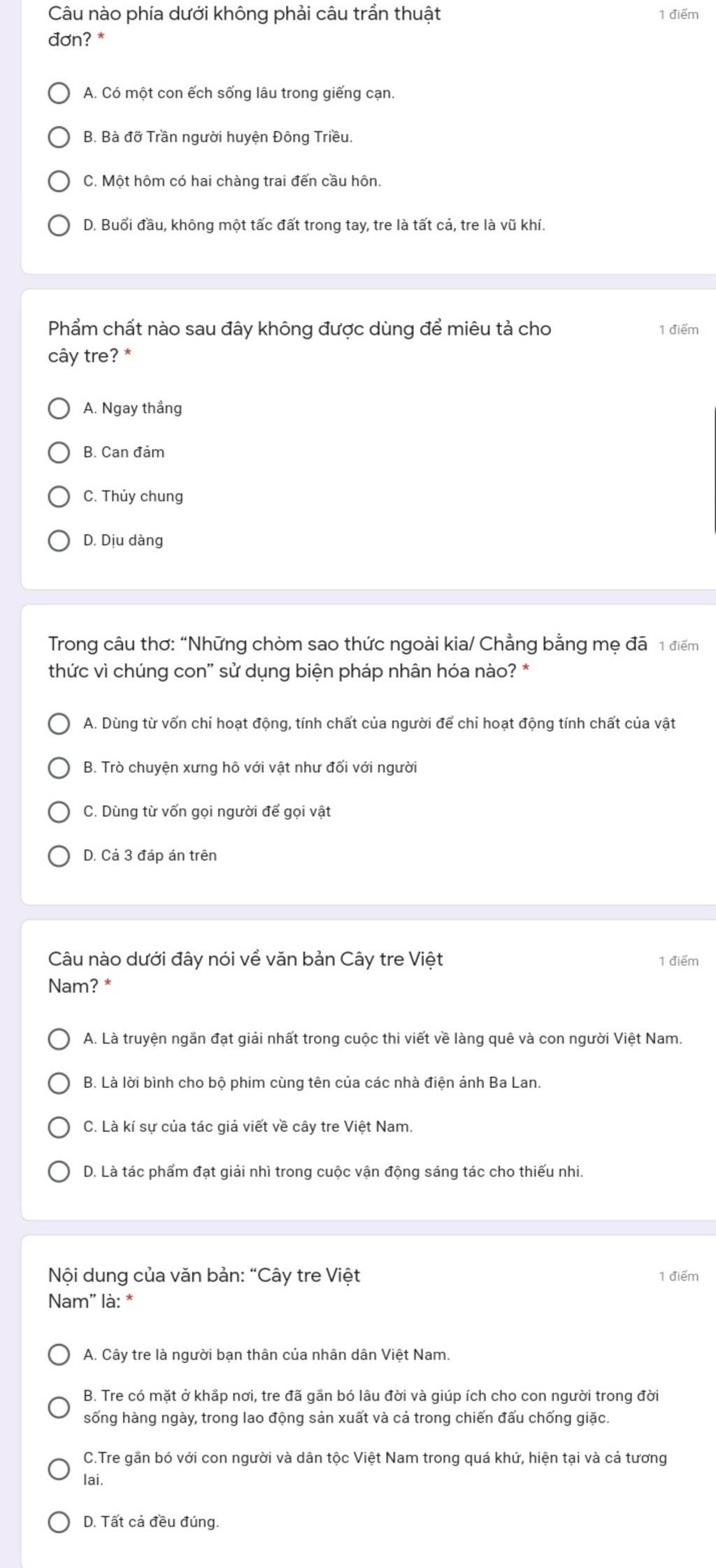Select D. Cả 3 đáp án trên
Screen dimensions: 716x1568
pyautogui.click(x=59, y=855)
